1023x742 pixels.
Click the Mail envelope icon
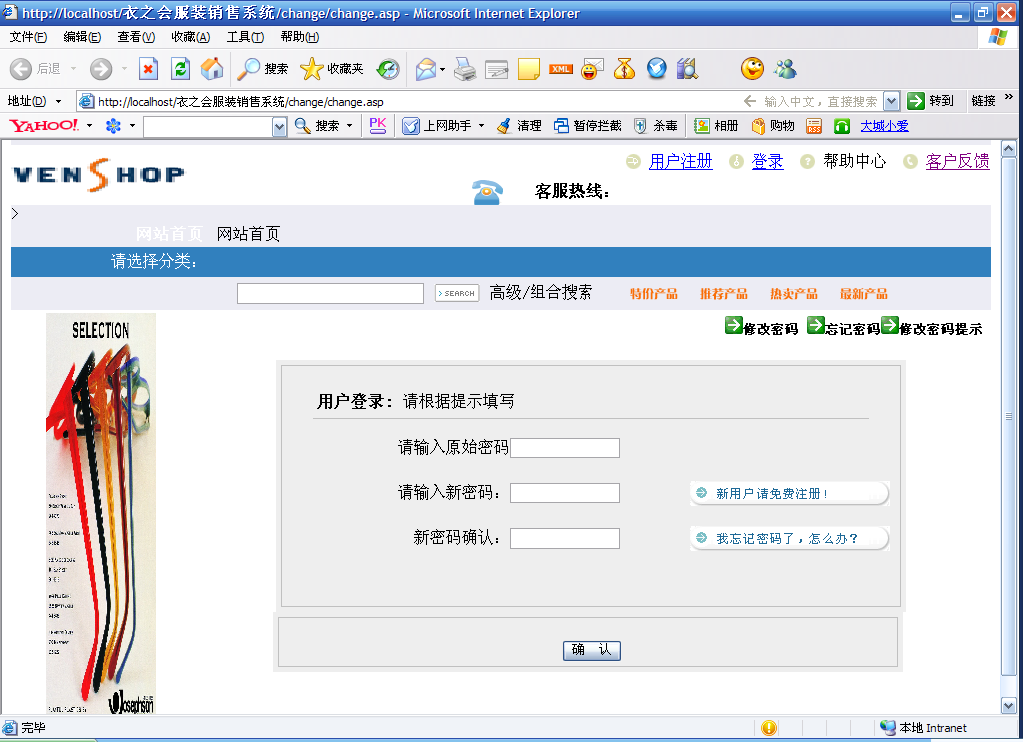[x=425, y=69]
